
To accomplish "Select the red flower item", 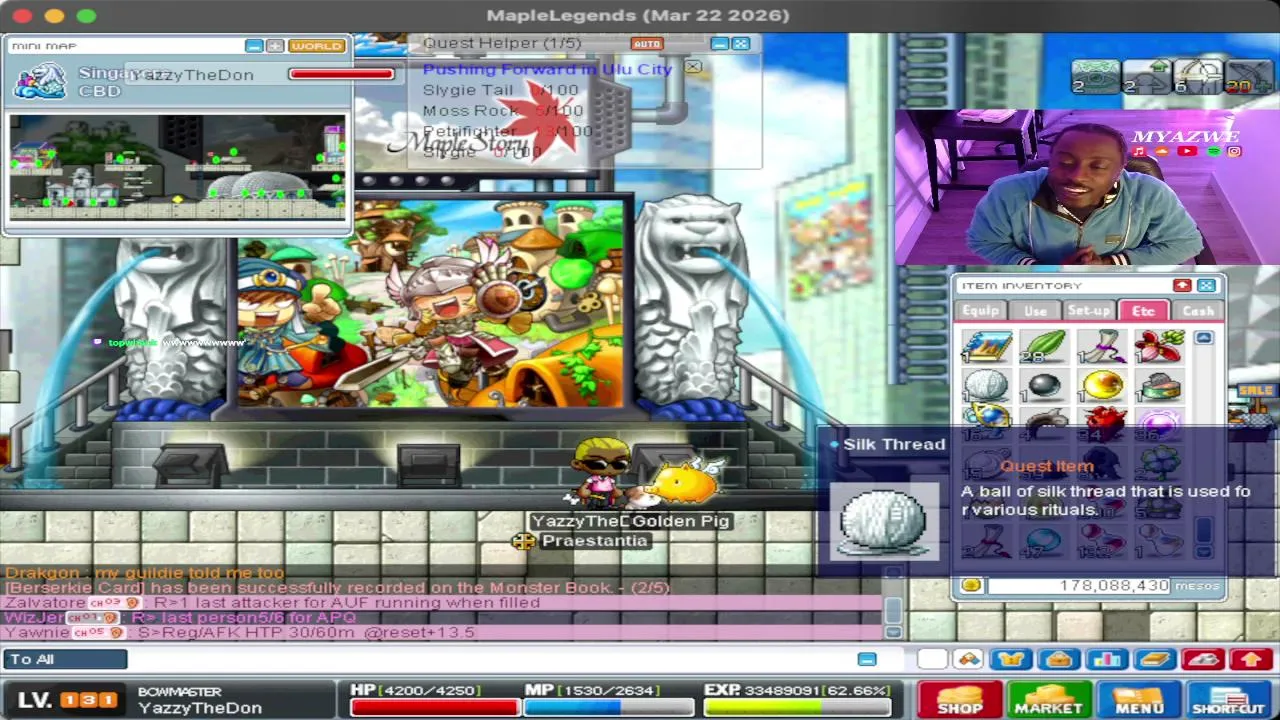I will click(x=1158, y=347).
